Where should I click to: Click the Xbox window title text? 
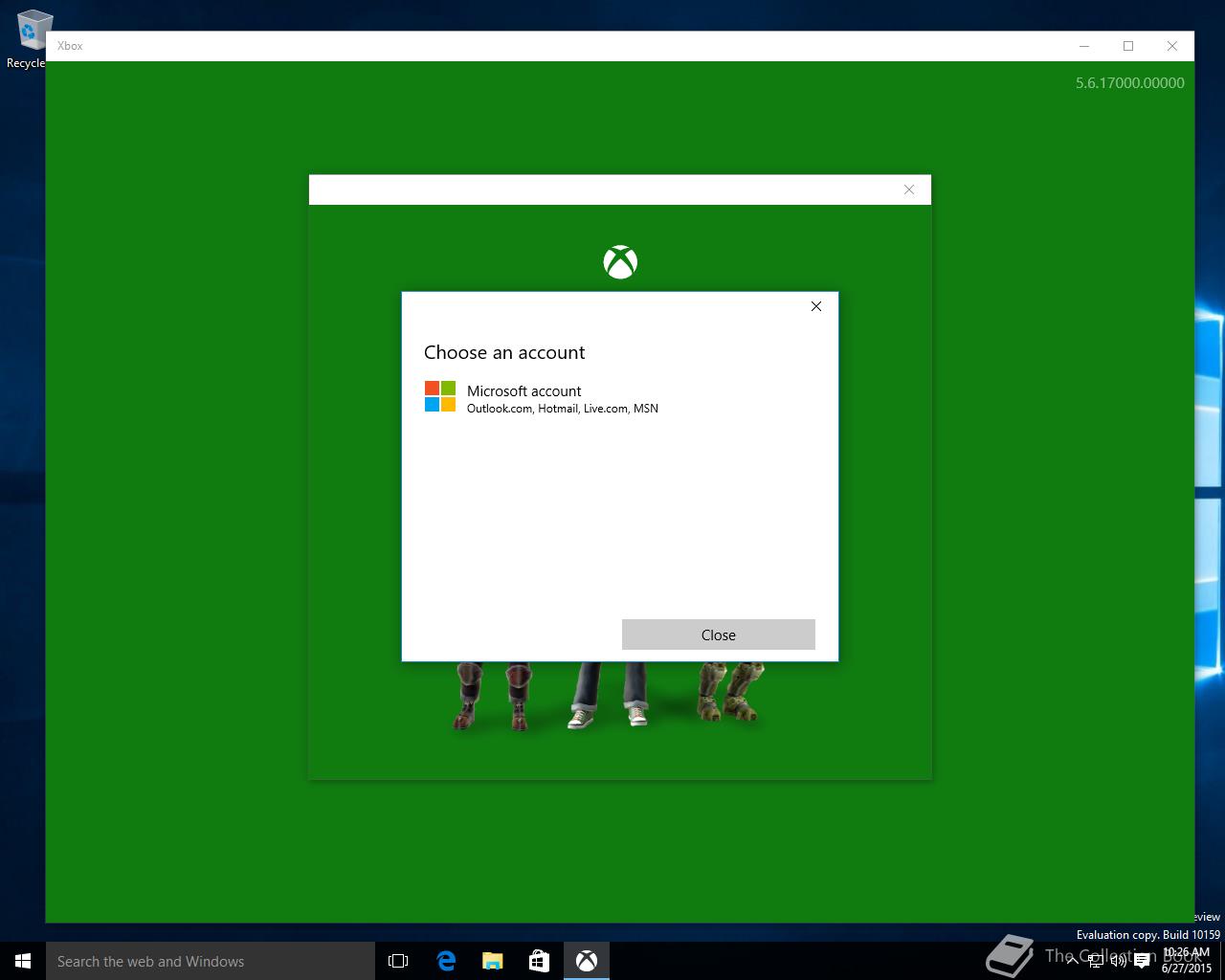pos(70,46)
